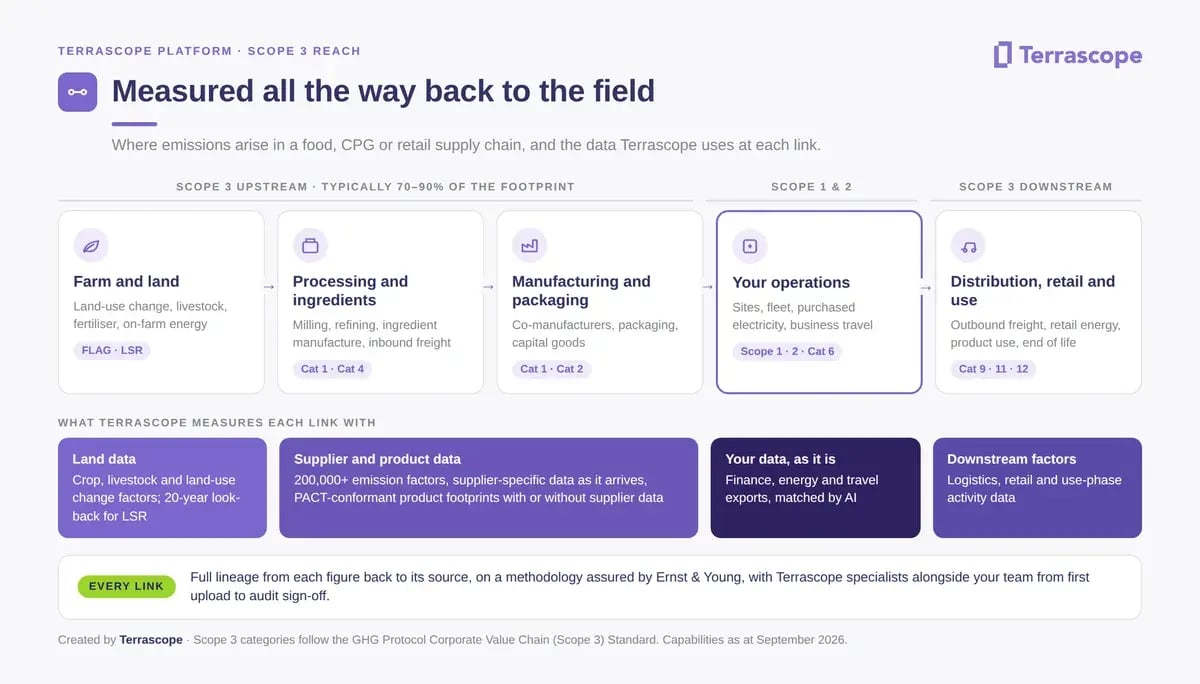This screenshot has height=684, width=1200.
Task: Select the Cat 1 · Cat 2 tag
Action: point(551,369)
